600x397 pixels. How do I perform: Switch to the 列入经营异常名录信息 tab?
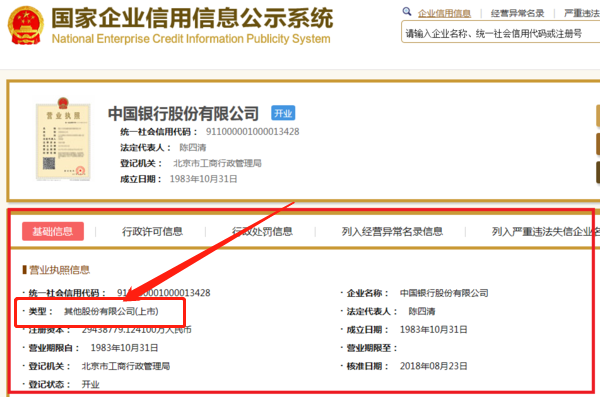click(392, 231)
